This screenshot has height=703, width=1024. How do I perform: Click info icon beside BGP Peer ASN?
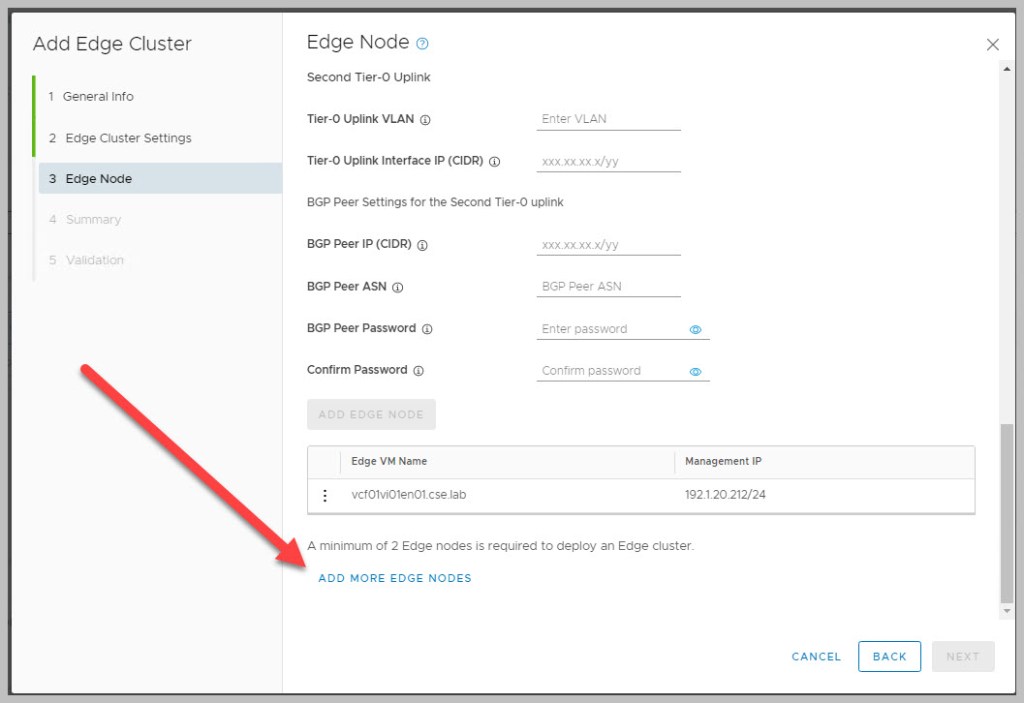pos(398,287)
